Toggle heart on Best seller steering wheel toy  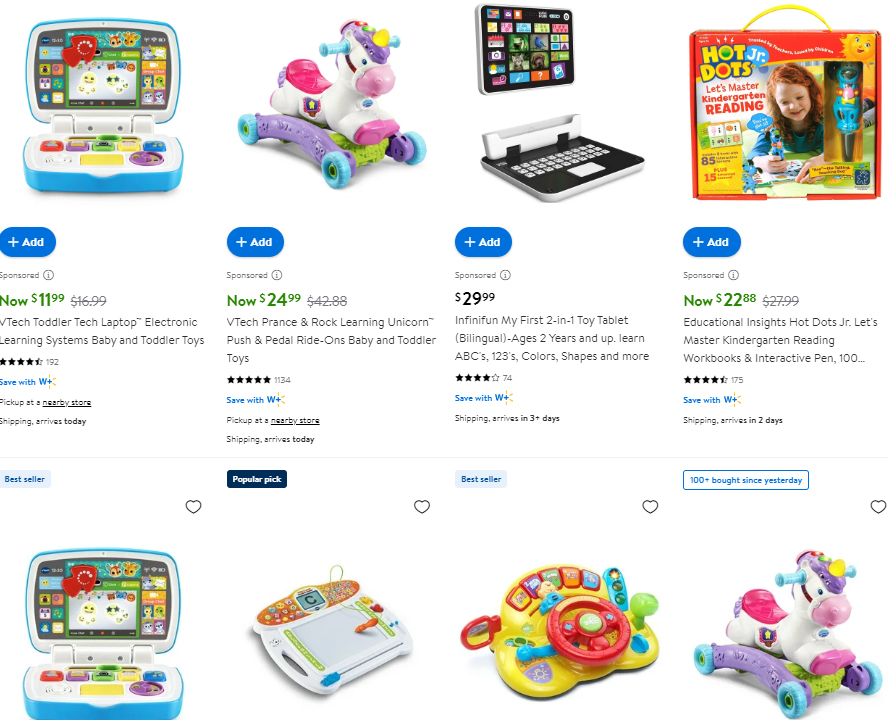click(650, 506)
